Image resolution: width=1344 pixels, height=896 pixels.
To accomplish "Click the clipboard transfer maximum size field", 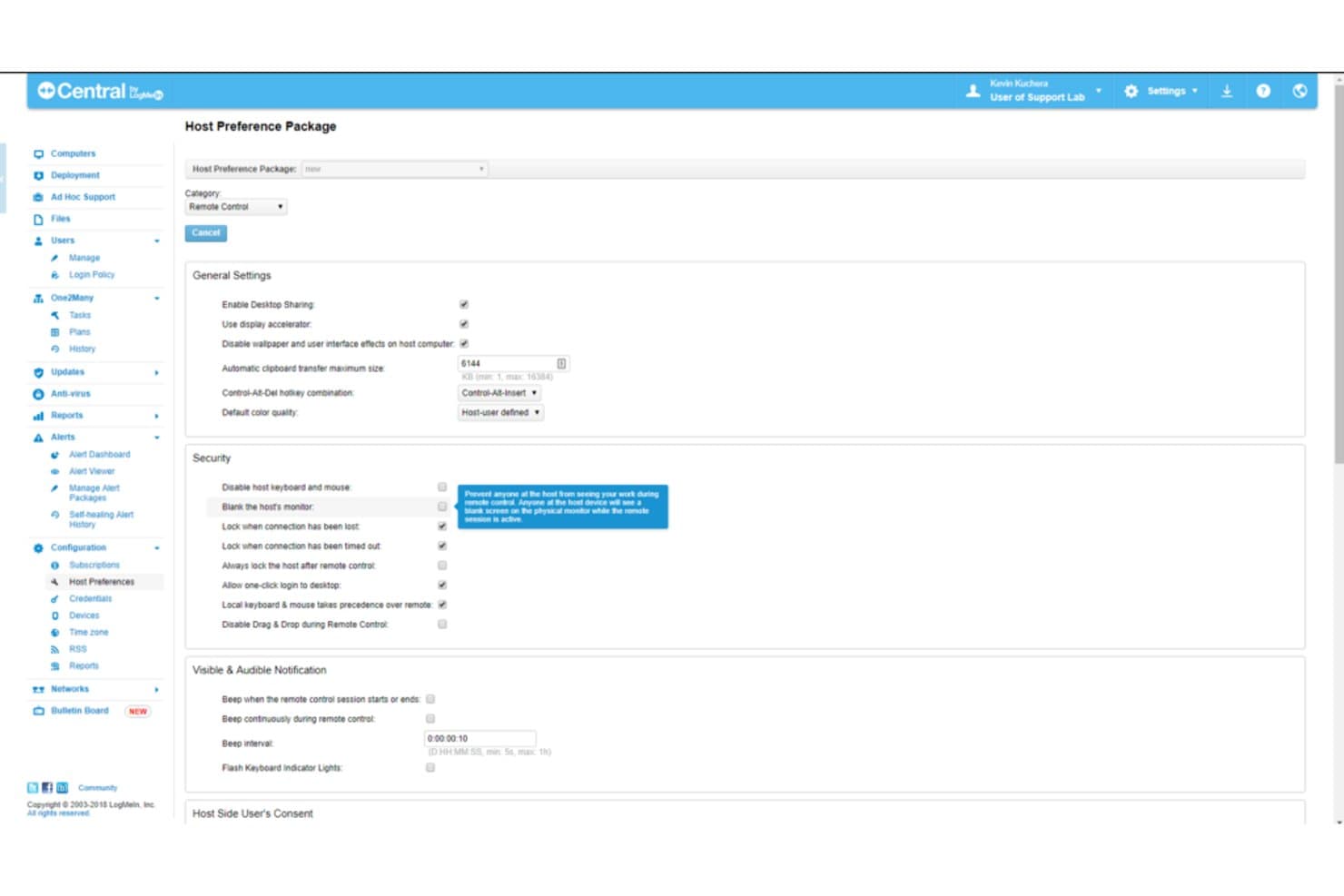I will [x=513, y=364].
